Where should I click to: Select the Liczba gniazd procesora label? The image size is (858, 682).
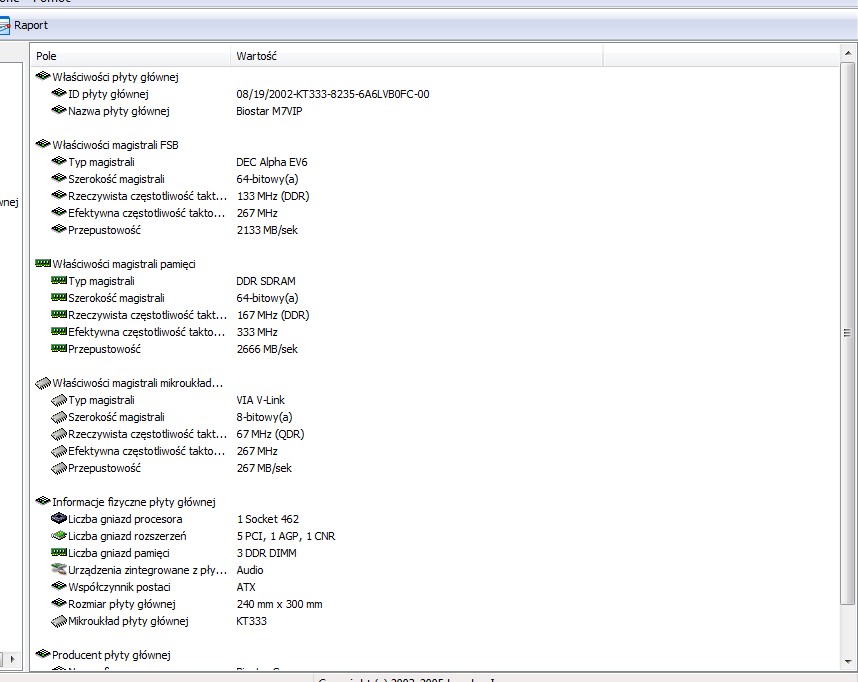coord(125,519)
